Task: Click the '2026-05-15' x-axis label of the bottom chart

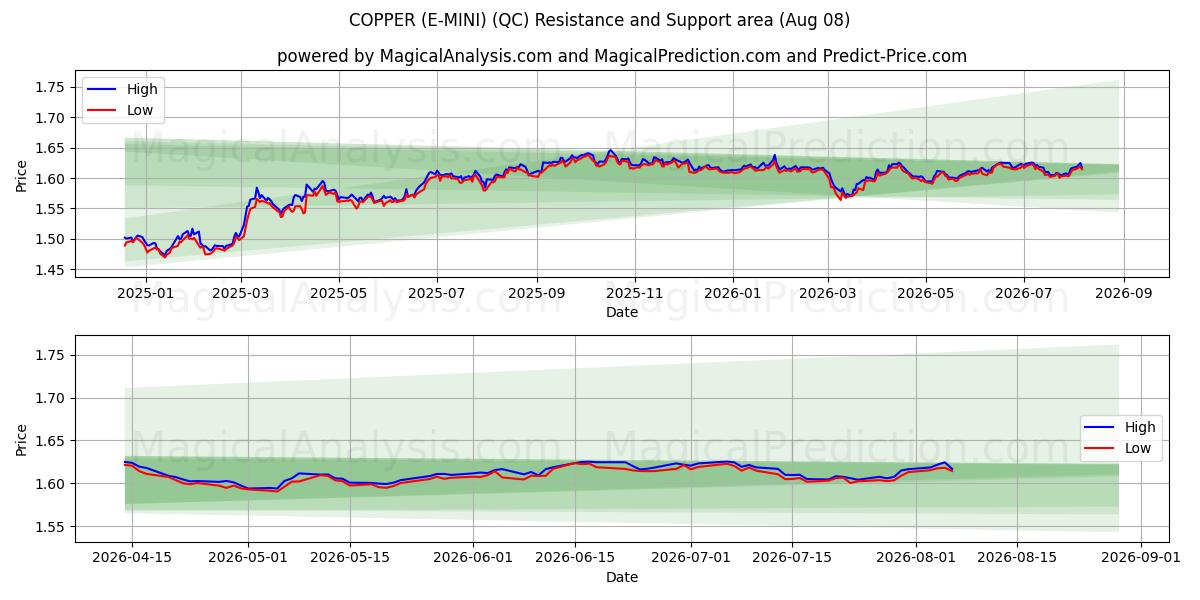Action: tap(350, 558)
